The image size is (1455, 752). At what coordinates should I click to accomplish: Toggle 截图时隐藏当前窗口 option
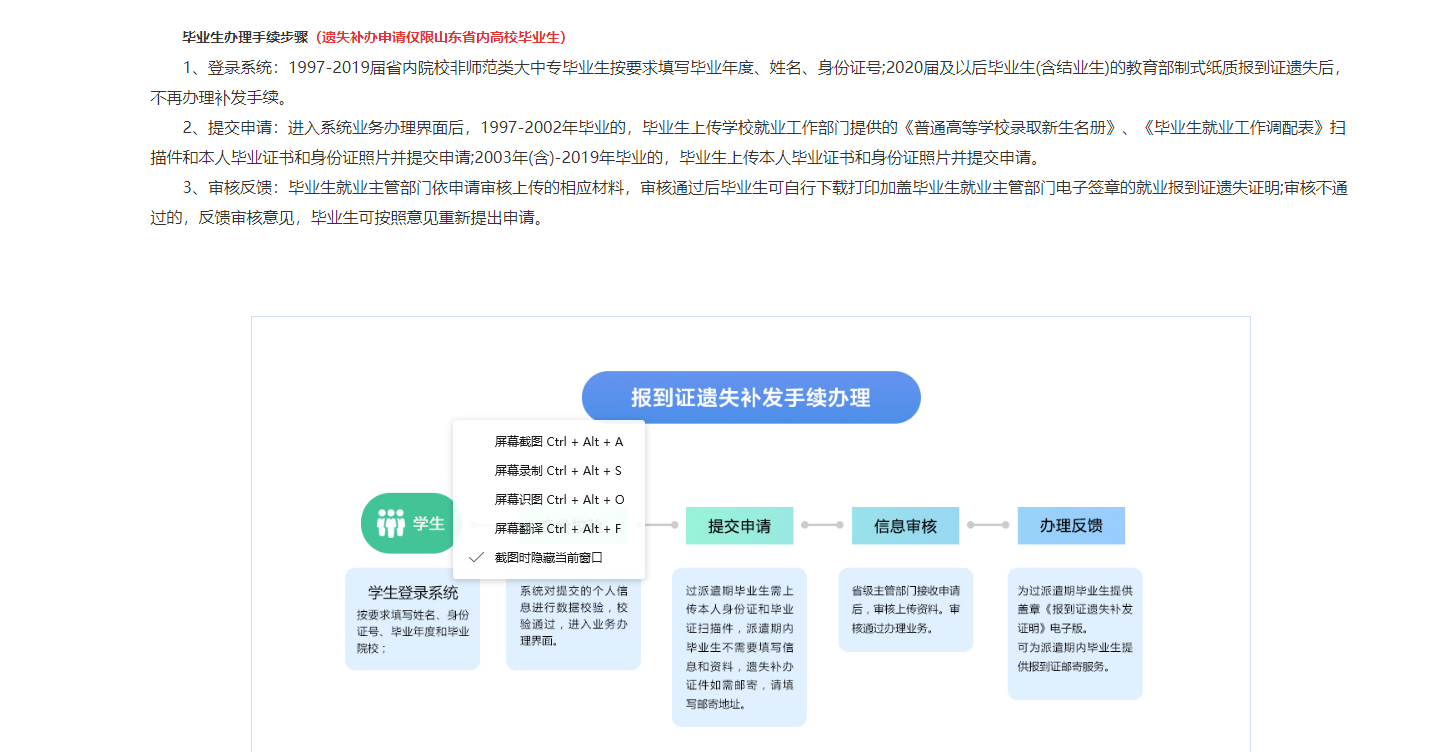549,557
